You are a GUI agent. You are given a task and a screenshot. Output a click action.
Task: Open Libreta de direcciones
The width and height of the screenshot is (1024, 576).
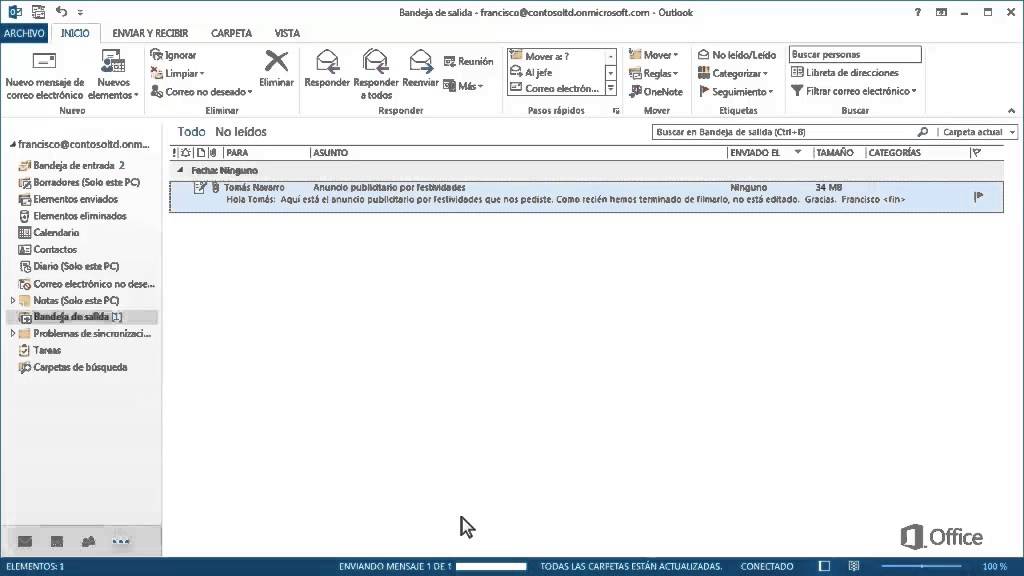tap(844, 72)
